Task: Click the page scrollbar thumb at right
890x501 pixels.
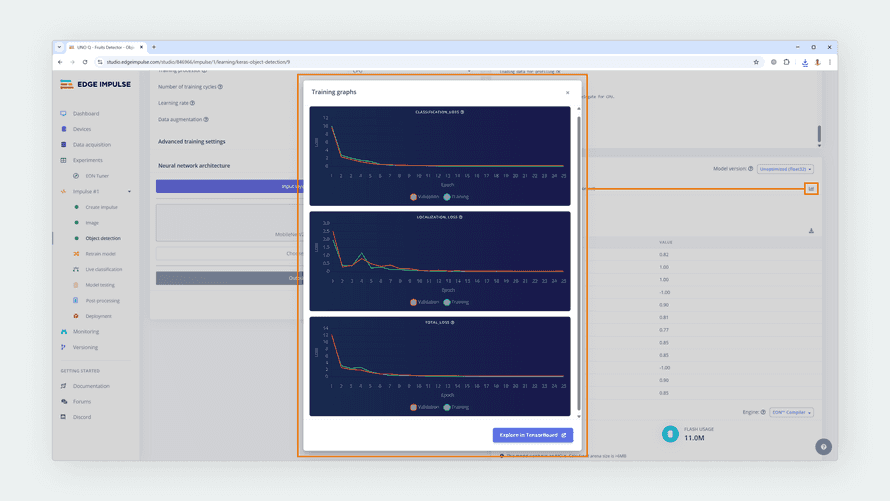Action: 819,134
